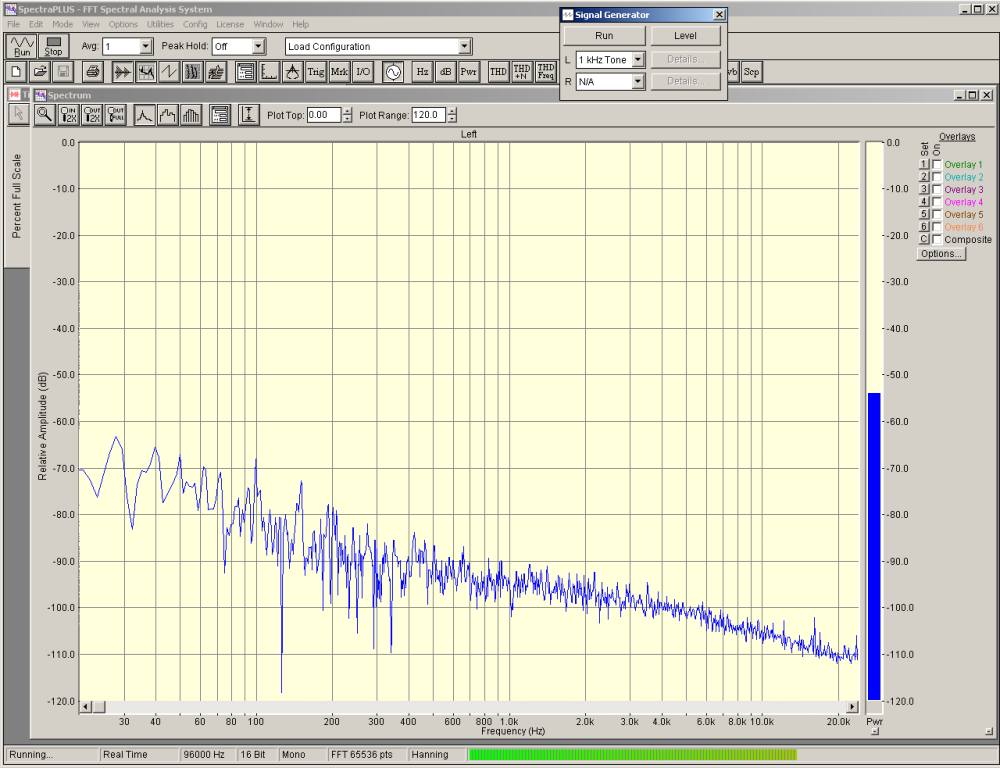
Task: Toggle the Composite overlay checkbox
Action: [x=937, y=240]
